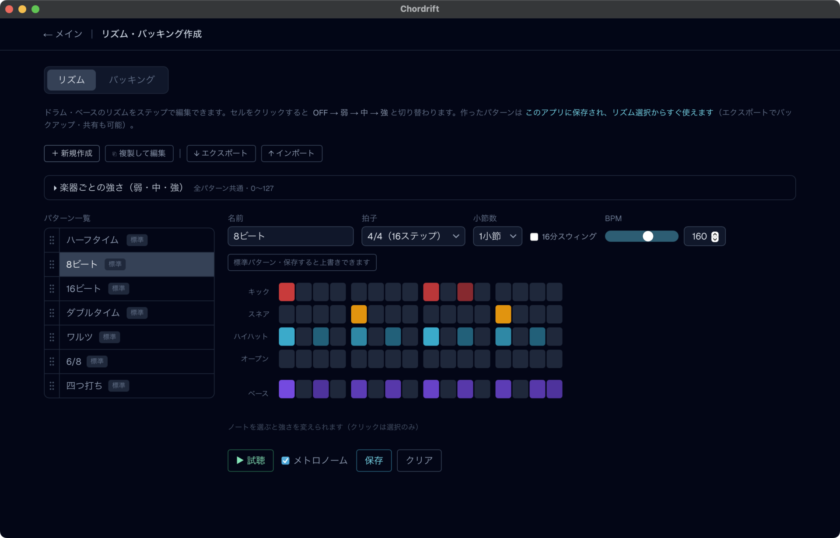The height and width of the screenshot is (538, 840).
Task: Select the ワルツ pattern
Action: pyautogui.click(x=137, y=337)
